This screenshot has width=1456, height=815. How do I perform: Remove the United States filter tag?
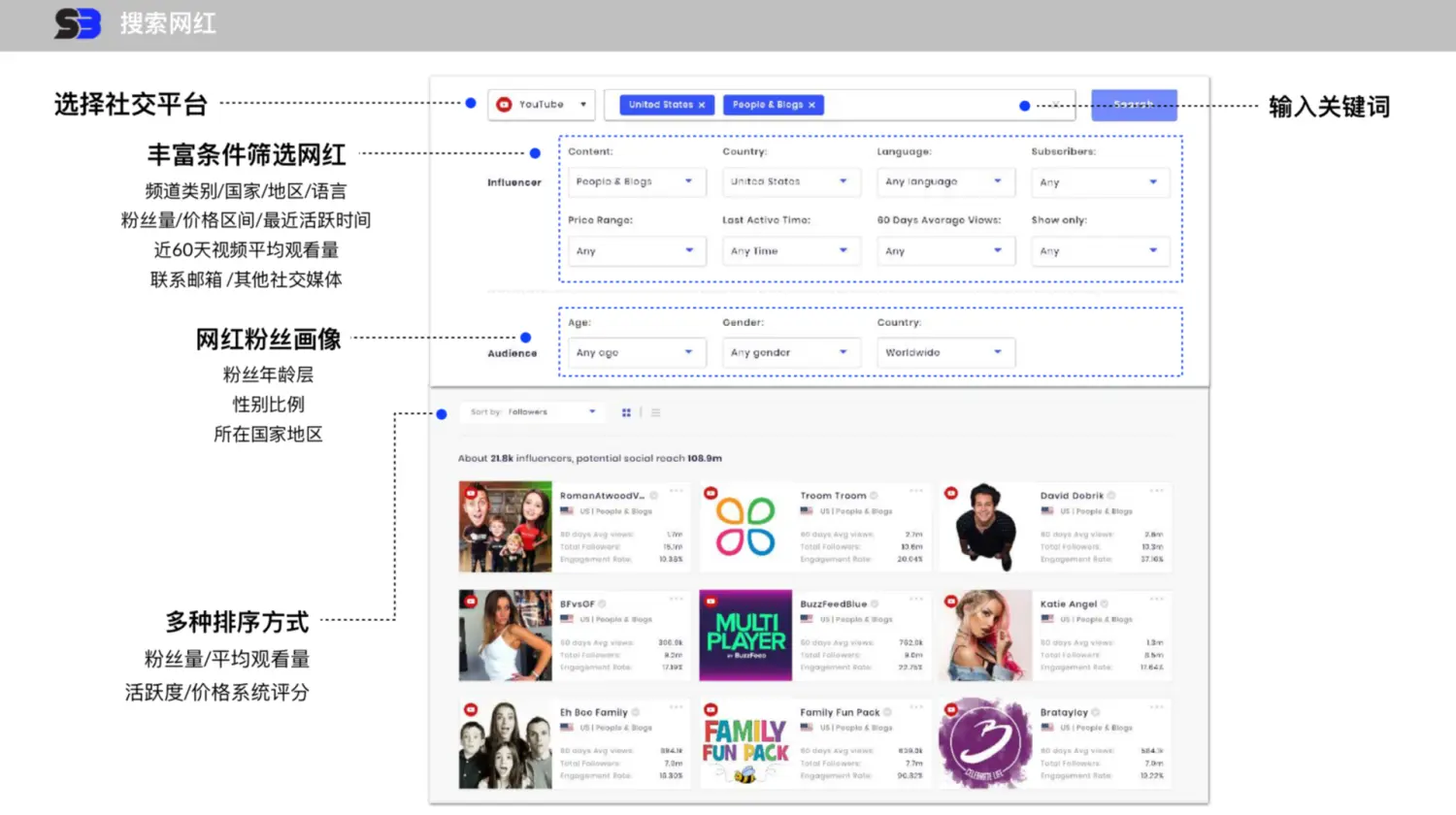coord(702,105)
